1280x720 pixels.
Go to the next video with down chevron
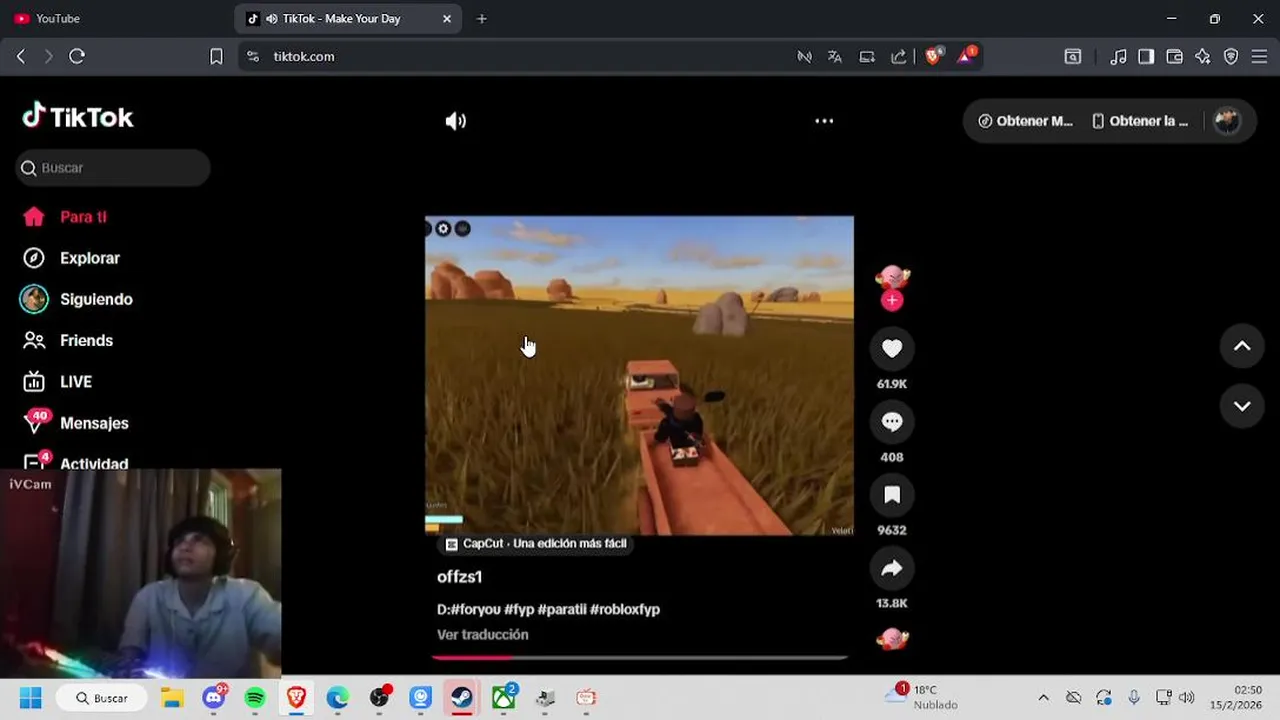click(x=1242, y=406)
